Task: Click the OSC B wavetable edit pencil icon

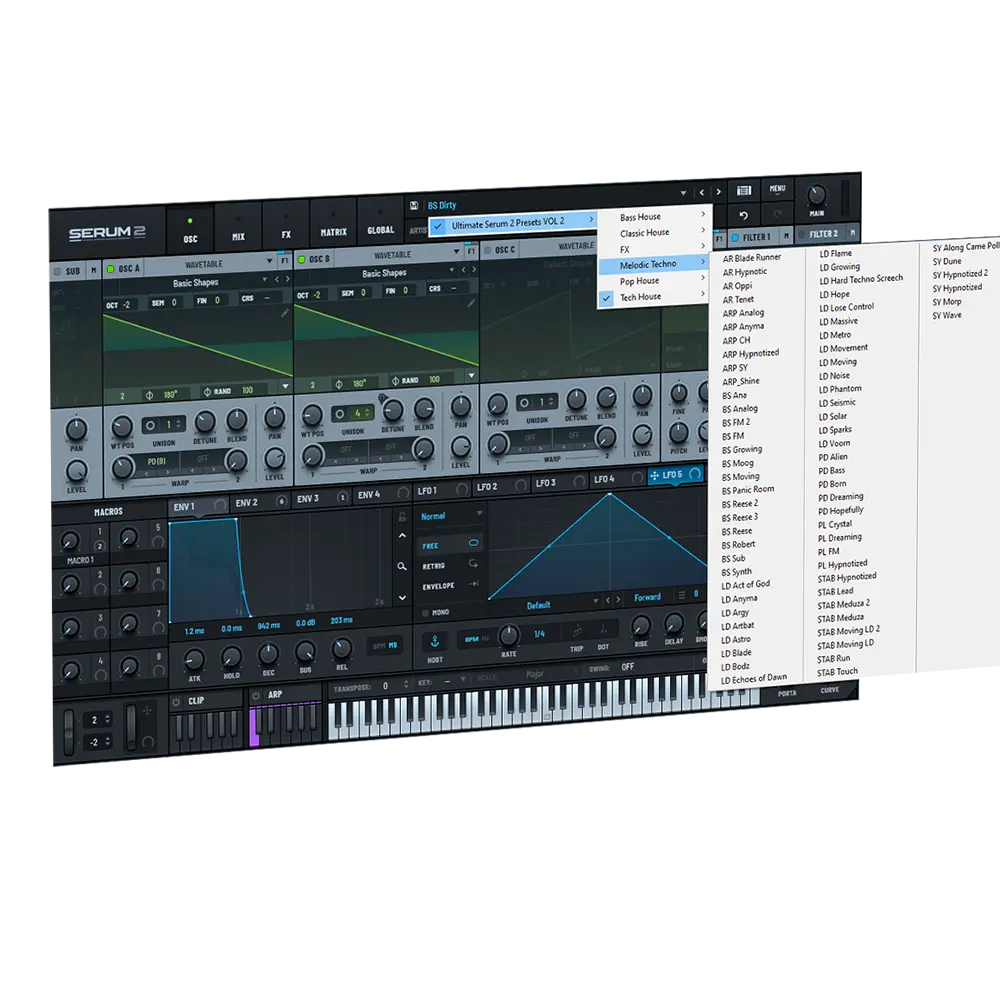Action: pyautogui.click(x=471, y=304)
